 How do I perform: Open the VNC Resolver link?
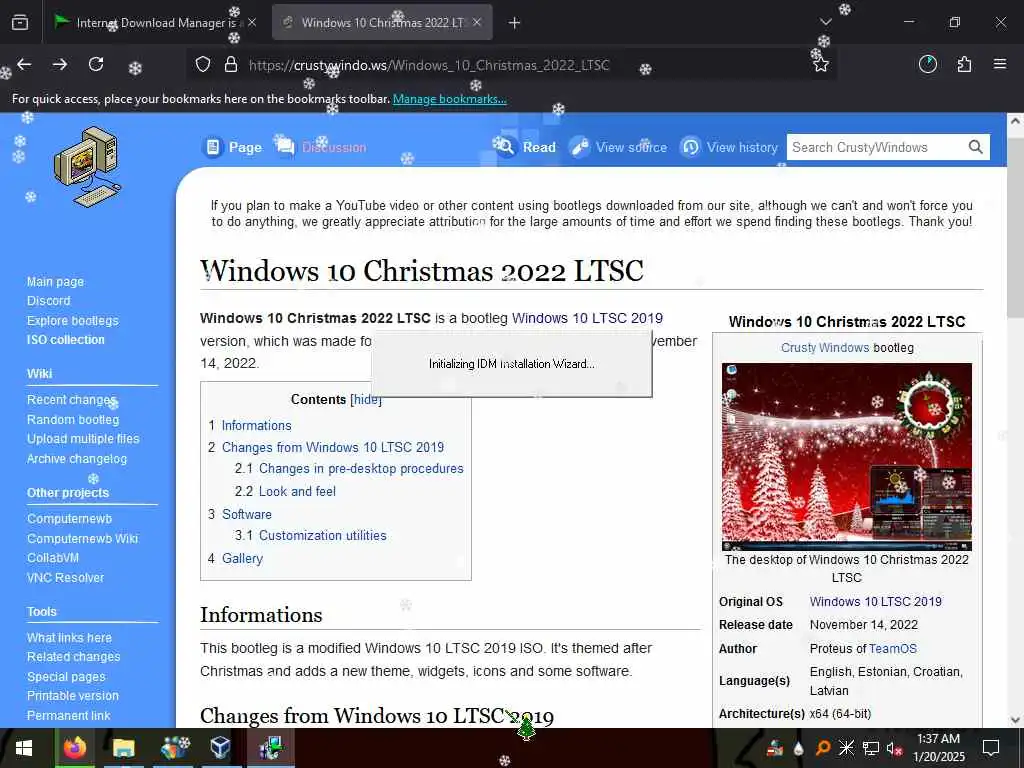(x=65, y=577)
